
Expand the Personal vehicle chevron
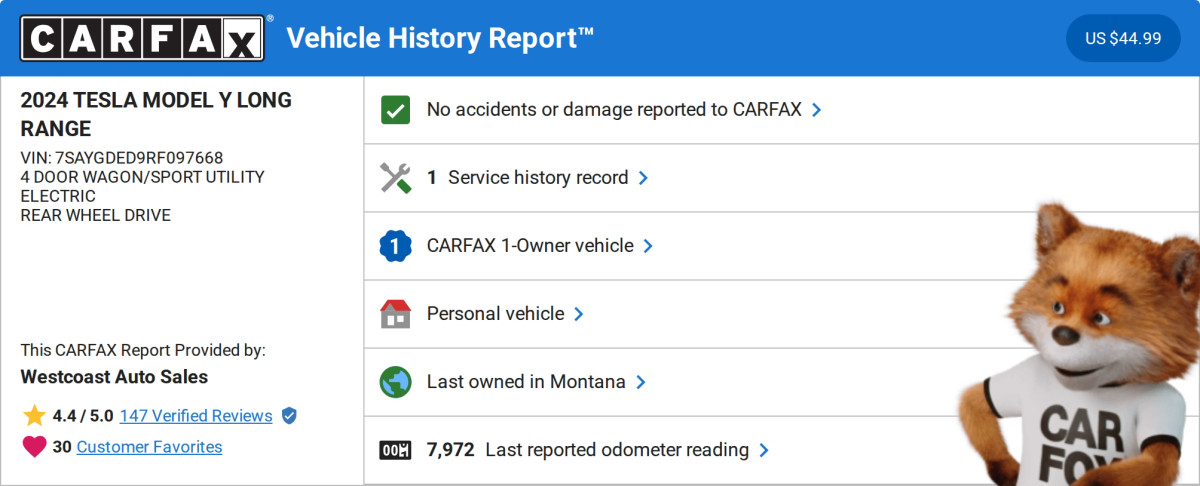(x=579, y=314)
